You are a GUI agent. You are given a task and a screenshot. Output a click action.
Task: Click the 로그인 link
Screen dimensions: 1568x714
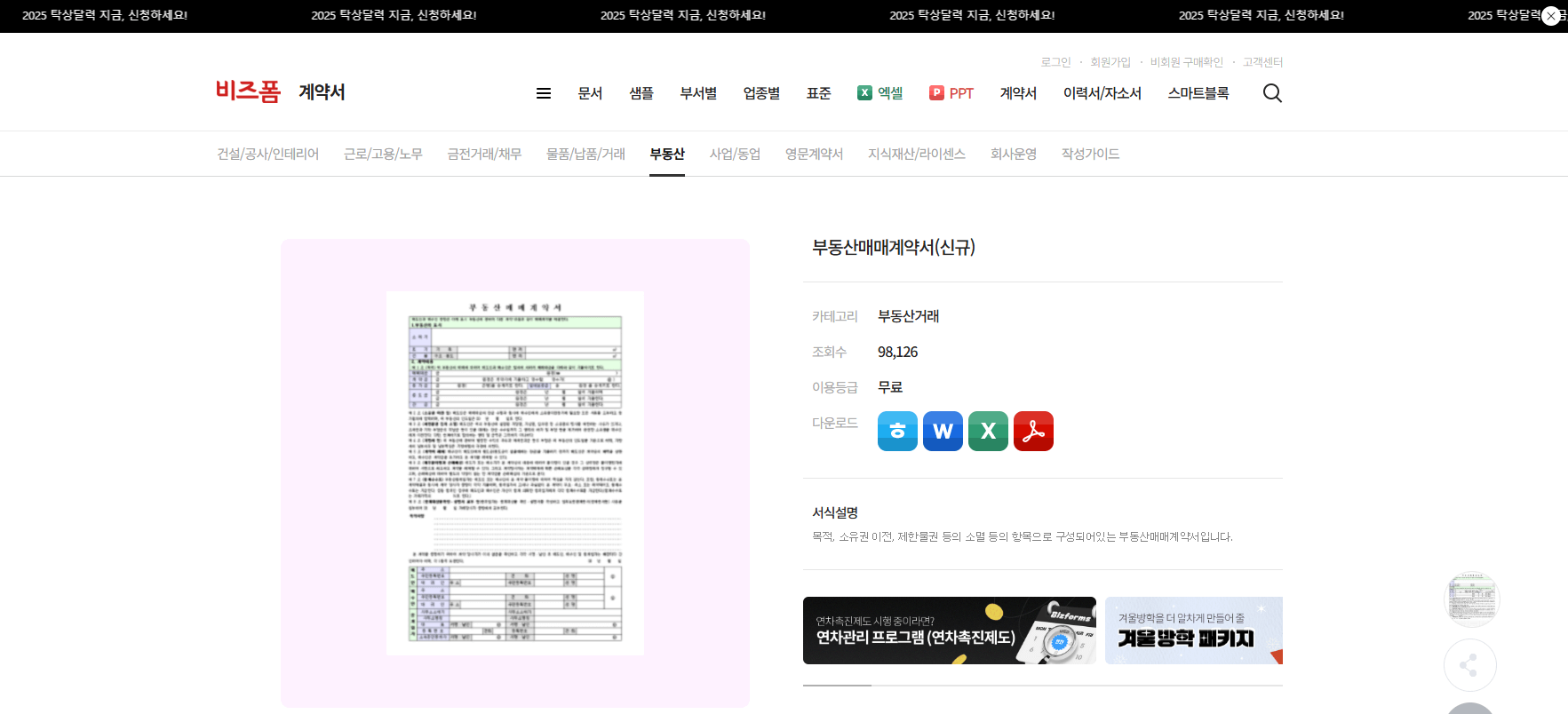pos(1055,62)
